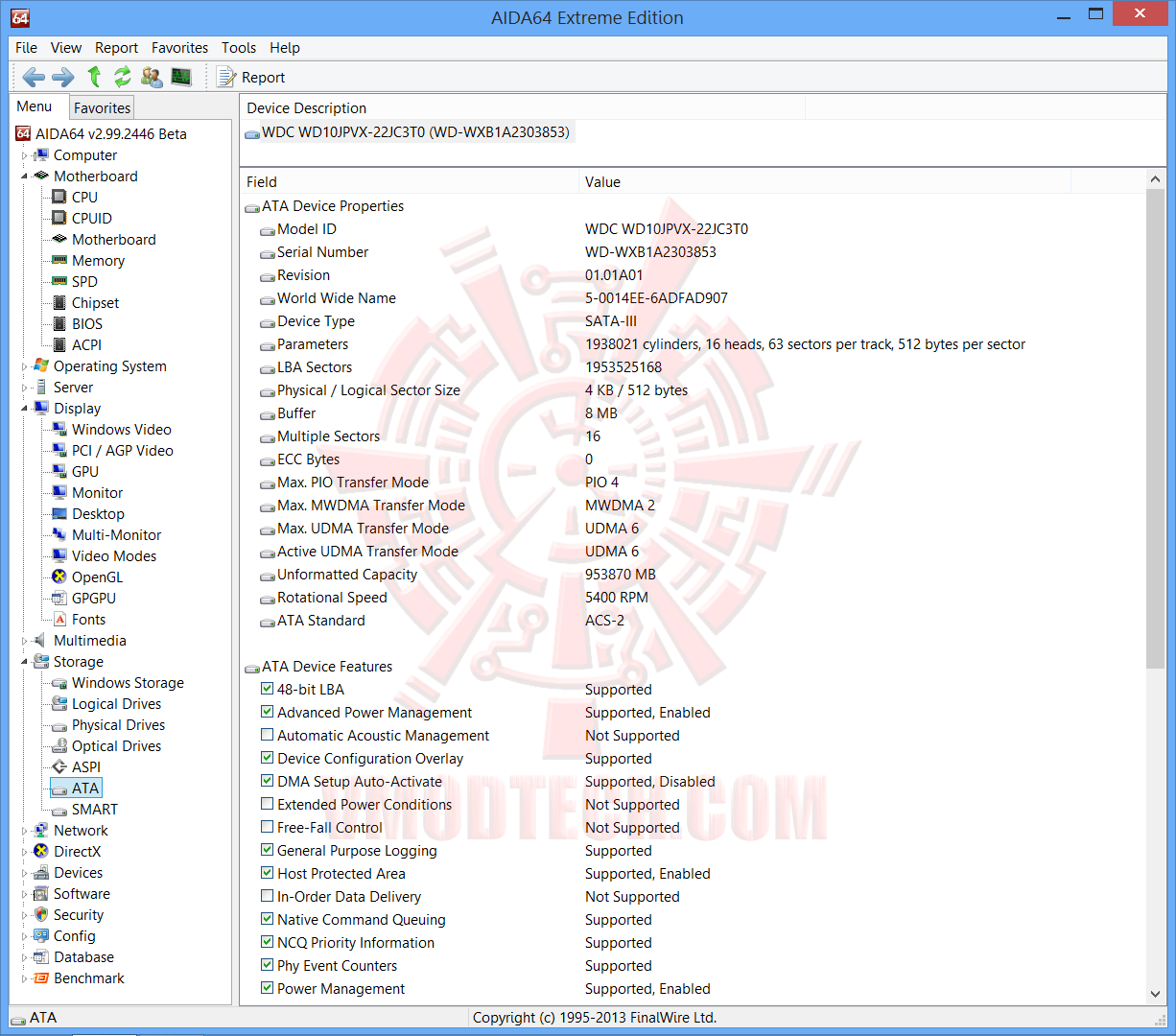This screenshot has width=1176, height=1036.
Task: Sort by the Value column header
Action: point(825,182)
